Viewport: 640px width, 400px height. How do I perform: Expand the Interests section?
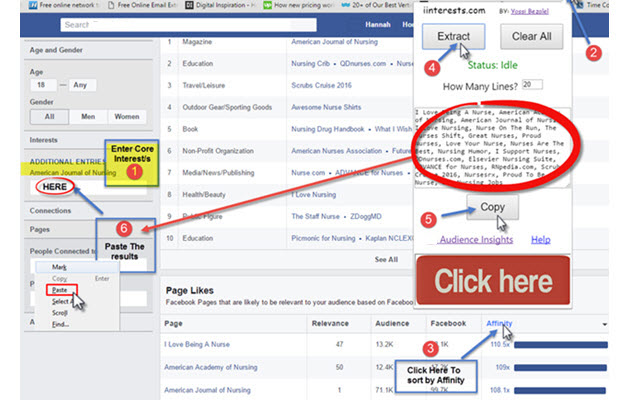43,140
